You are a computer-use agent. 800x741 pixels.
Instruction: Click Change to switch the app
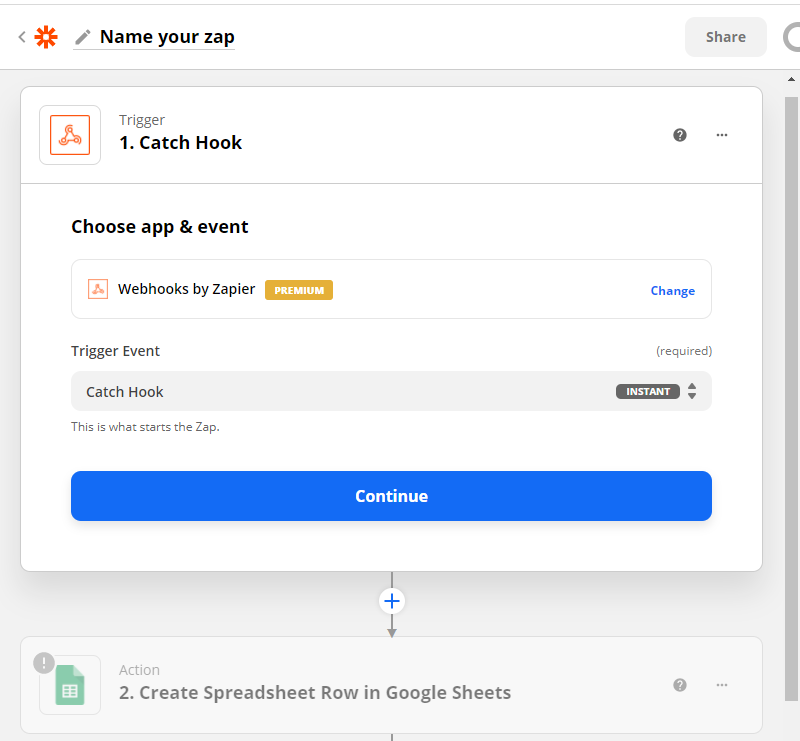[672, 291]
